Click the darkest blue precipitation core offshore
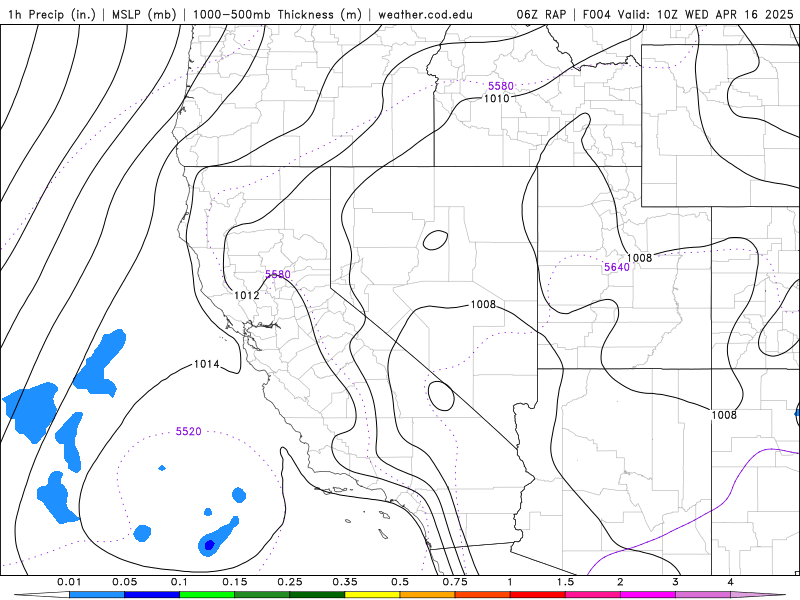Viewport: 800px width, 600px height. click(x=209, y=545)
